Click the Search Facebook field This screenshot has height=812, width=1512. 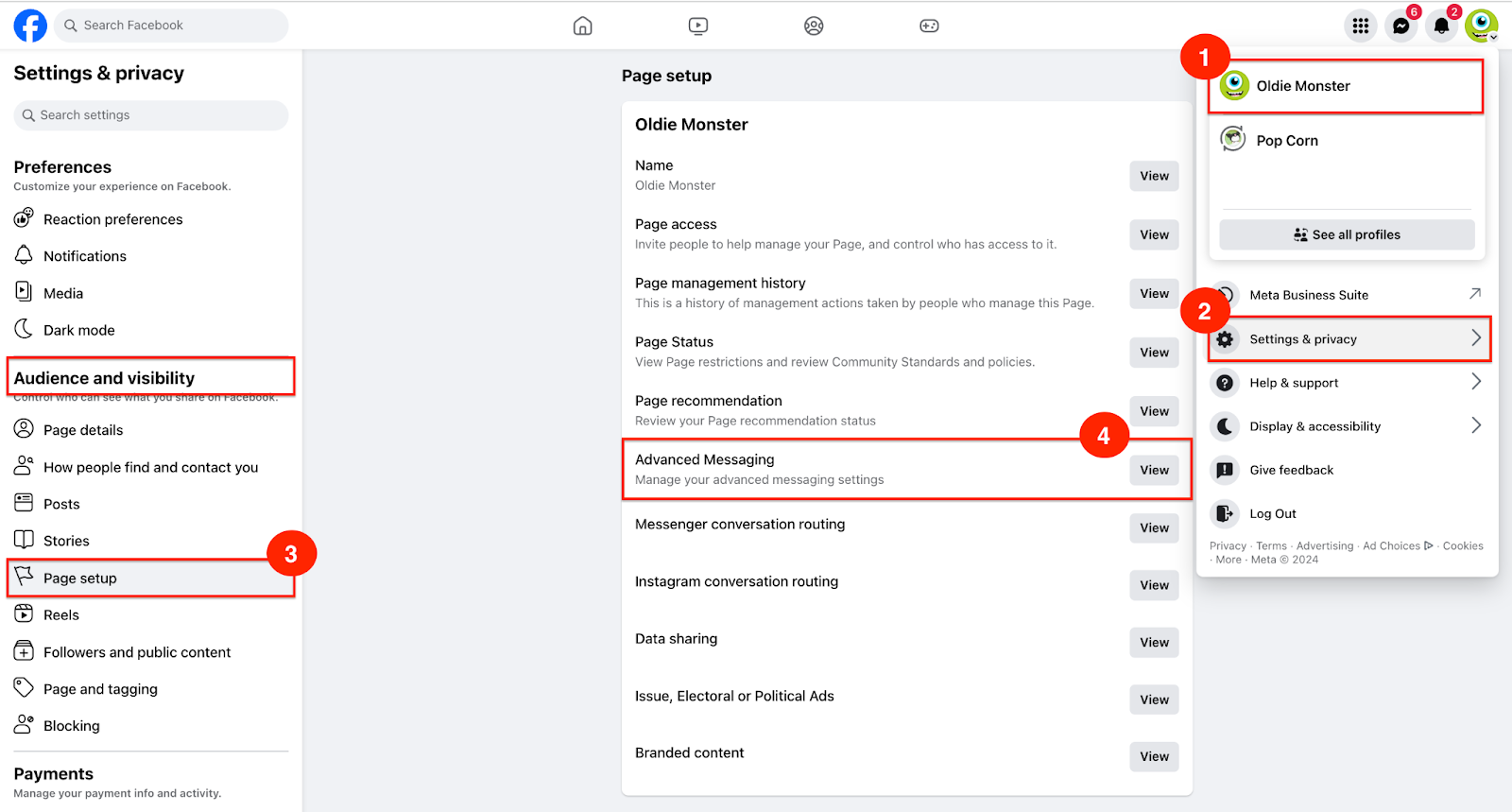point(171,26)
